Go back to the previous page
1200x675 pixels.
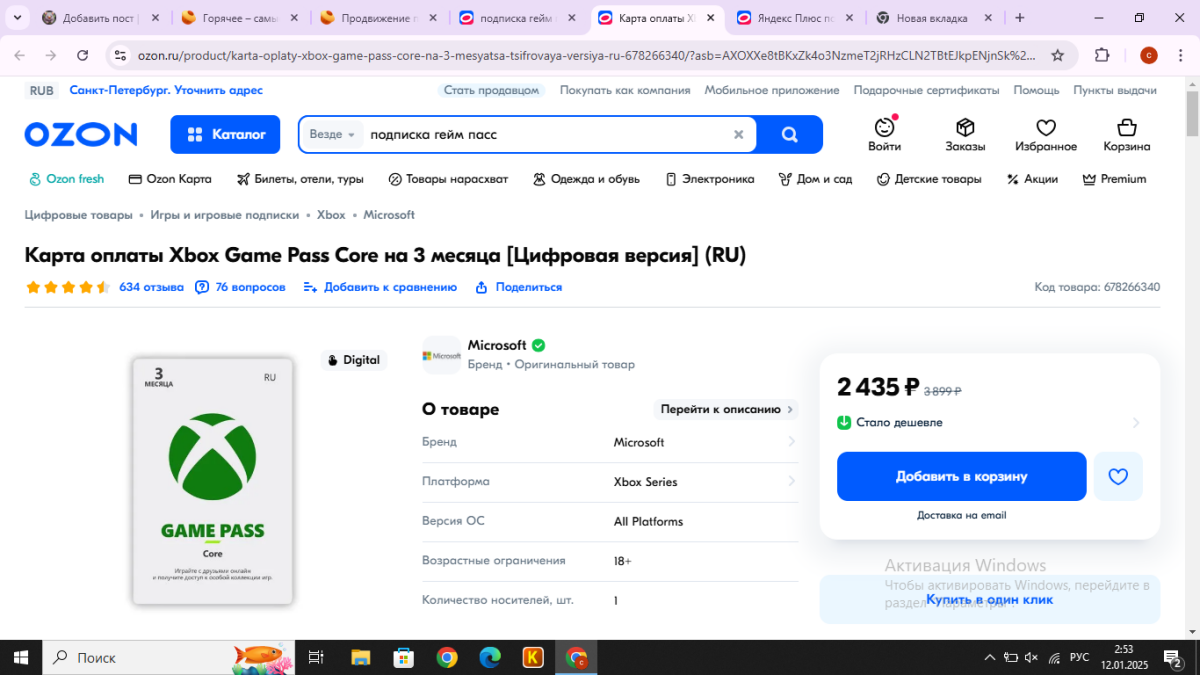(21, 55)
